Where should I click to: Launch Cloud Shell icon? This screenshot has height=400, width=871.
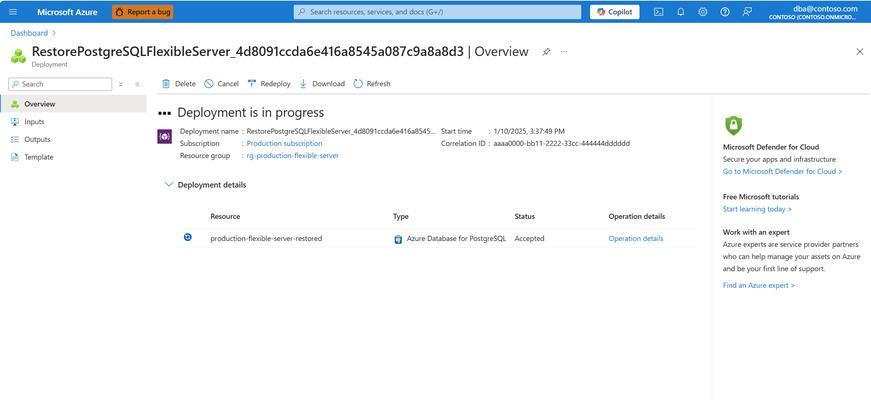tap(658, 12)
